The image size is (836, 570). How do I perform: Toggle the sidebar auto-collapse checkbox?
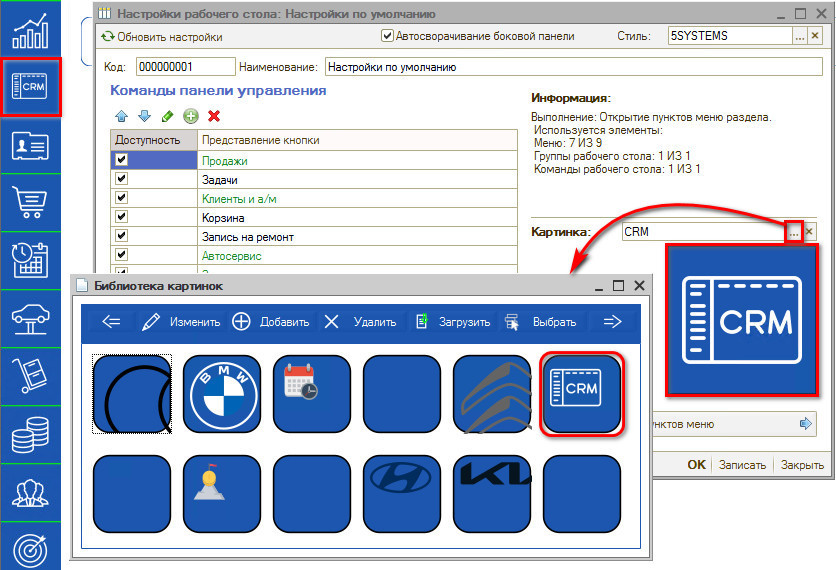(x=388, y=36)
